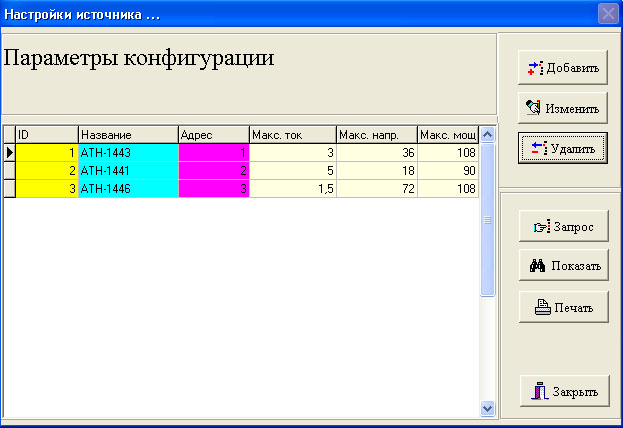Viewport: 623px width, 428px height.
Task: Click yellow ID cell of ATH-1441 row
Action: click(x=47, y=170)
